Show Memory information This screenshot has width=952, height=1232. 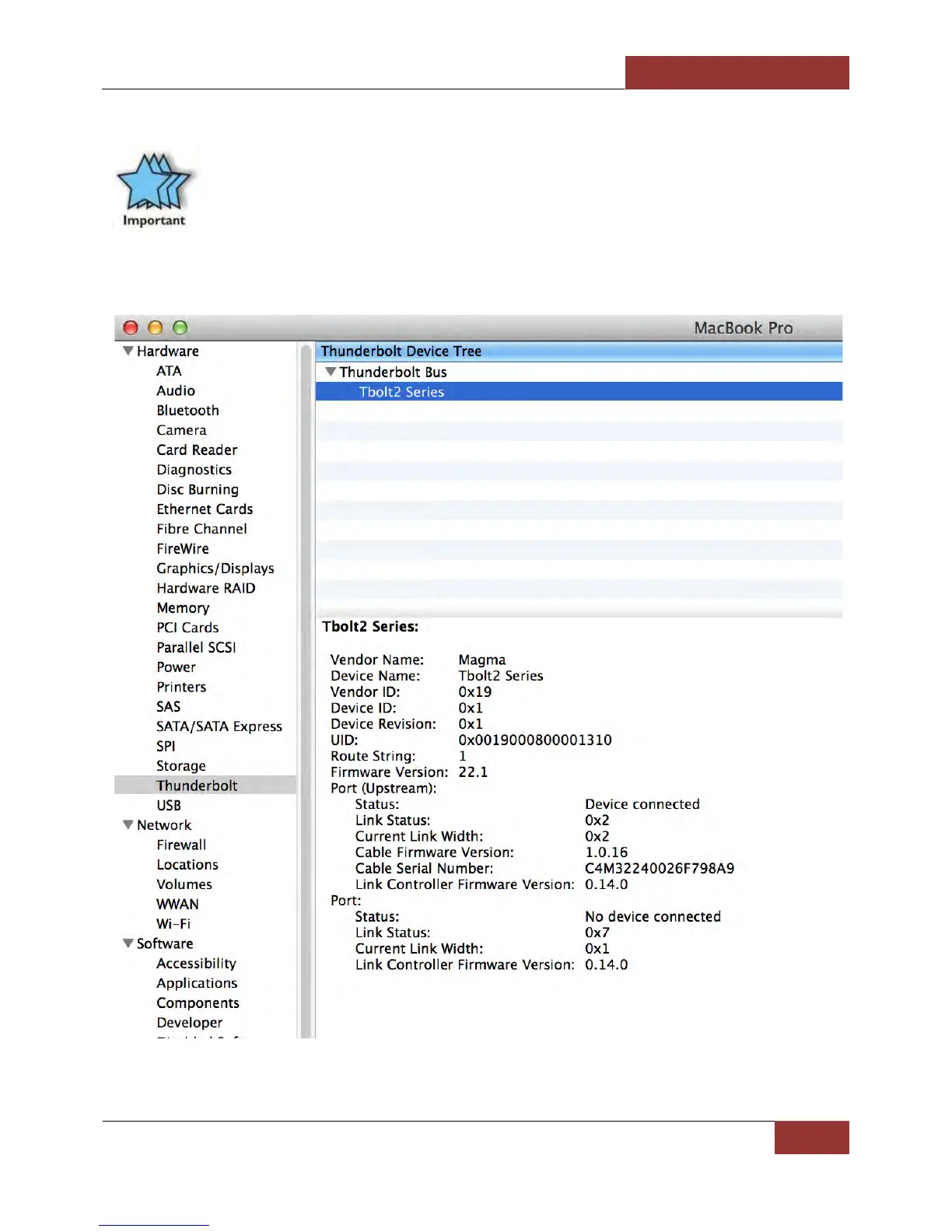click(x=183, y=608)
